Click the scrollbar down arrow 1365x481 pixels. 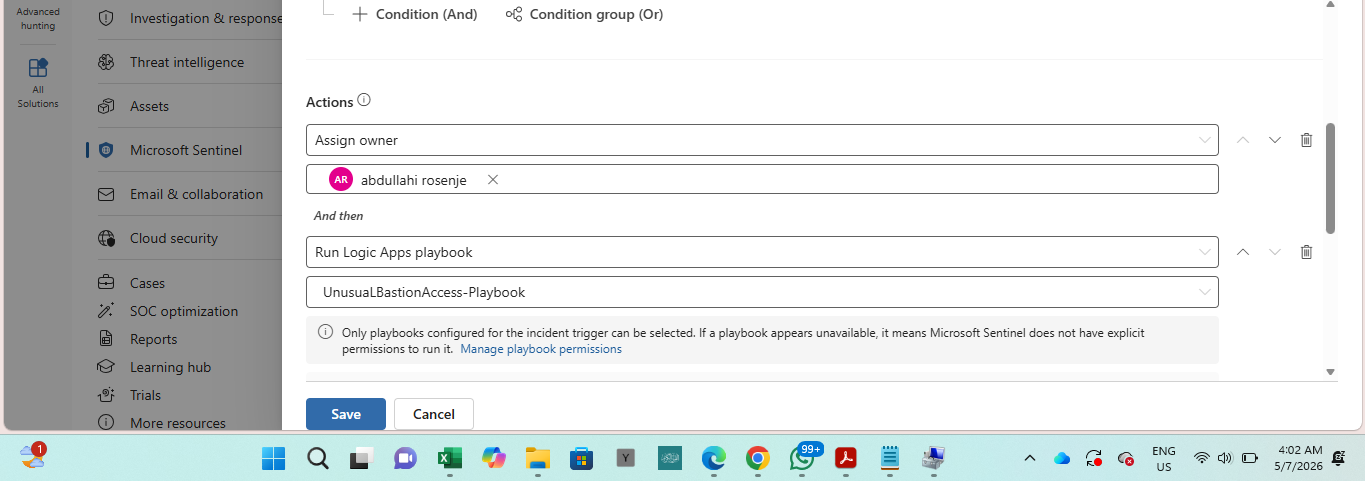[x=1330, y=371]
